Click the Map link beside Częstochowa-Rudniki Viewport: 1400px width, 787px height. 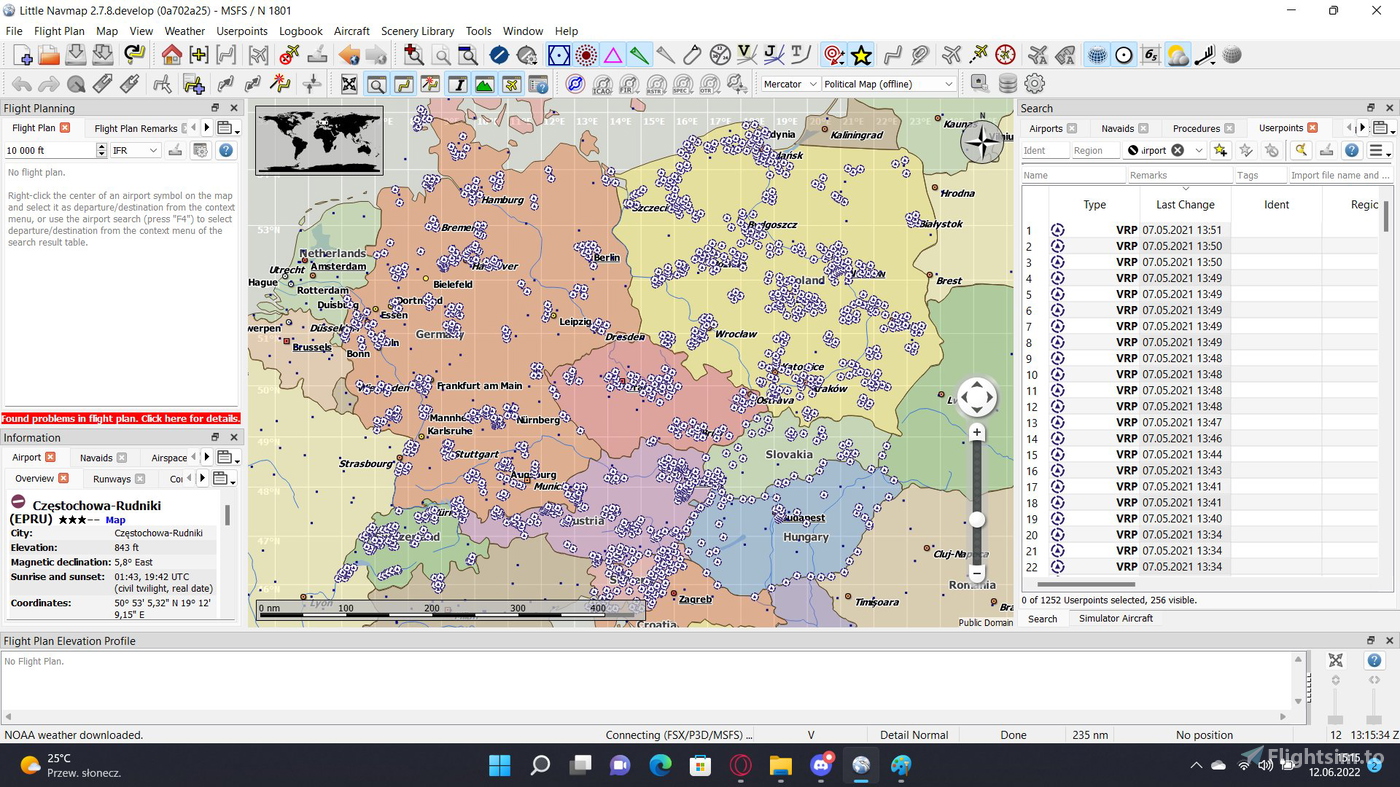click(115, 519)
